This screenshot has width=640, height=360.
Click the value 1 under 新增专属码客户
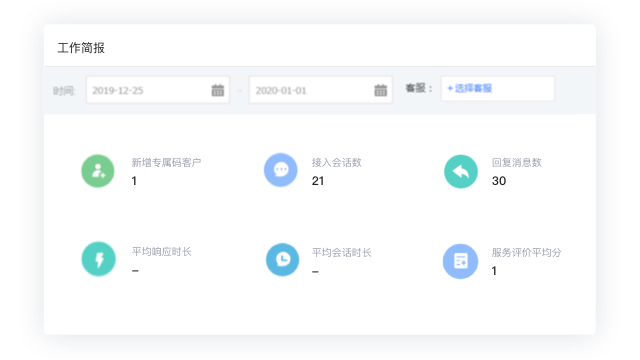pyautogui.click(x=134, y=181)
